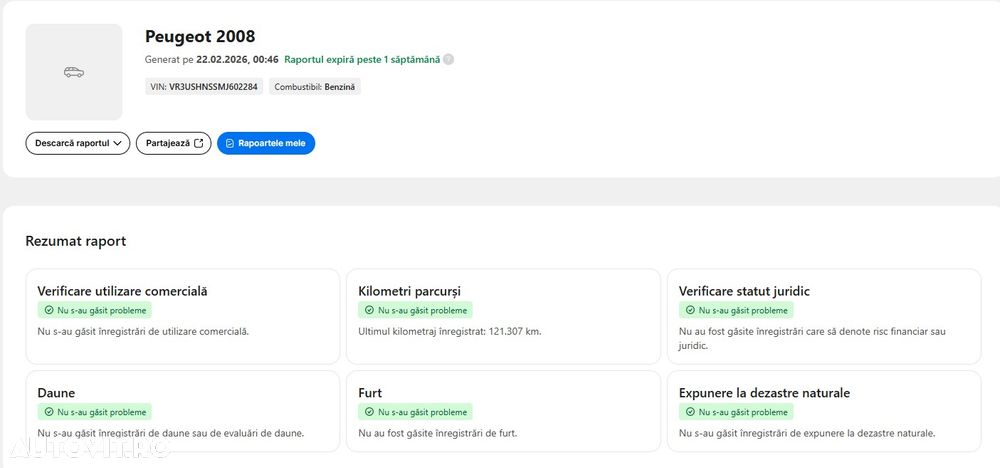Open the Kilometri parcurși card
The image size is (1000, 468).
(x=503, y=316)
